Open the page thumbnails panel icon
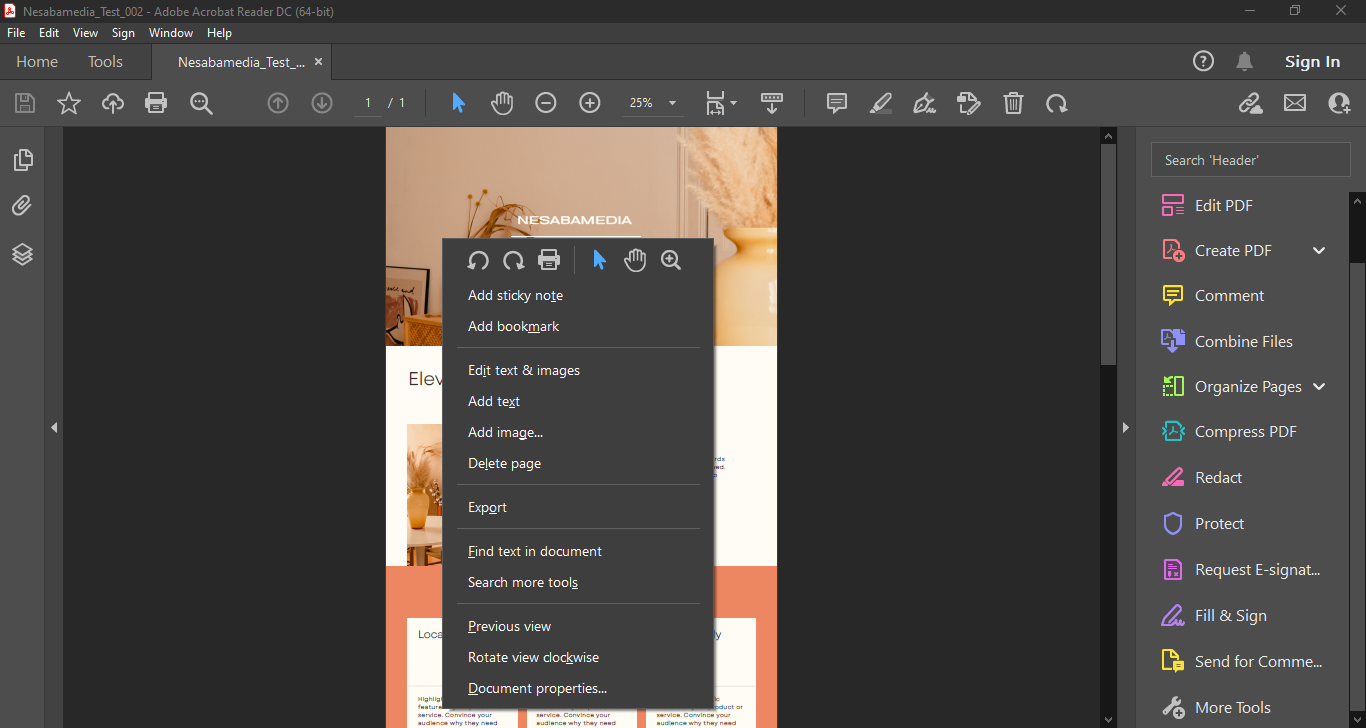This screenshot has width=1366, height=728. 22,160
